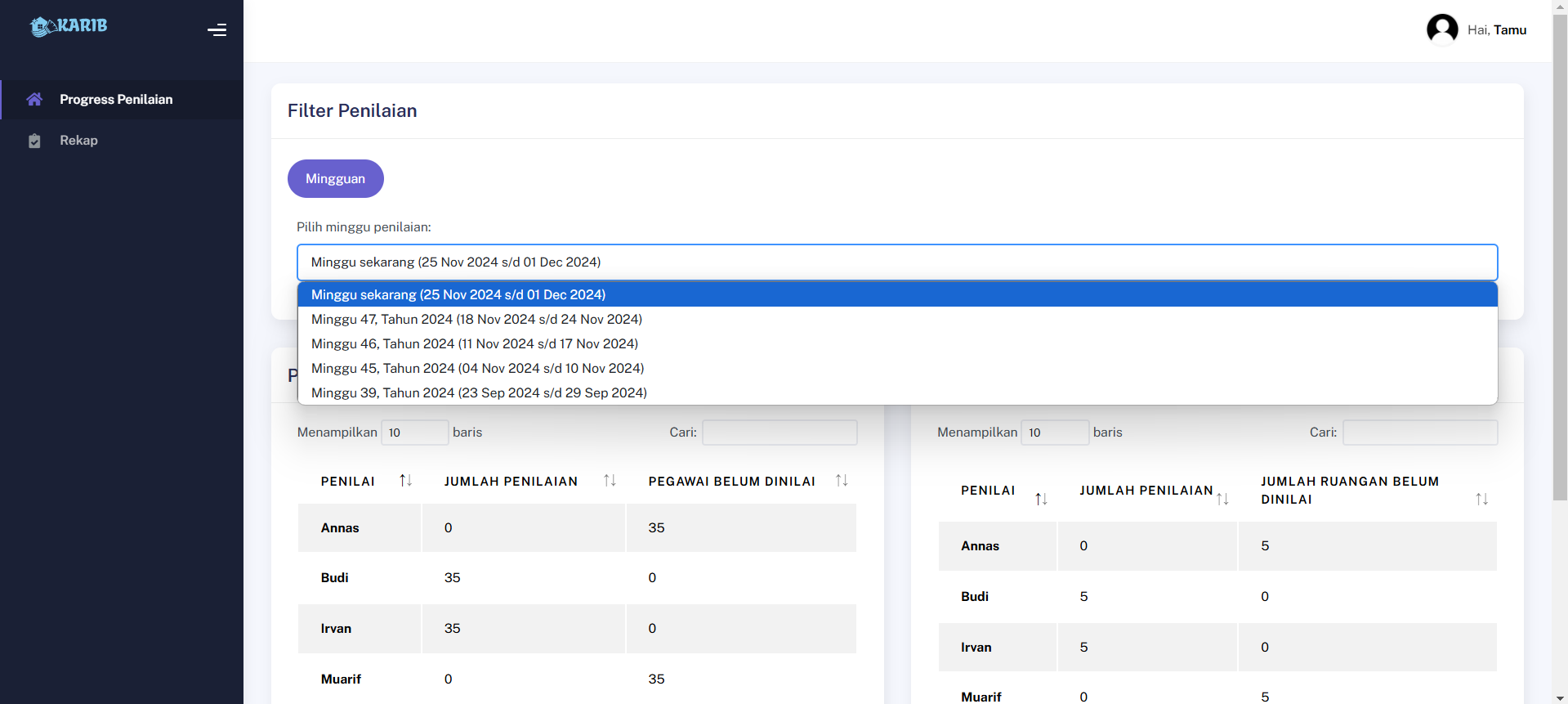This screenshot has height=704, width=1568.
Task: Sort by Jumlah Ruangan Belum Dinilai arrows
Action: (1481, 499)
